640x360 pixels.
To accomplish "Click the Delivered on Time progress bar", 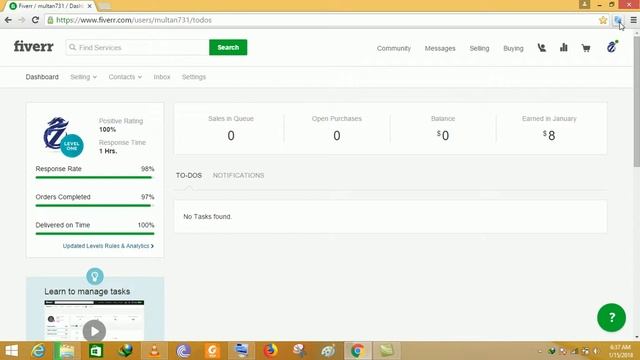I will point(95,233).
